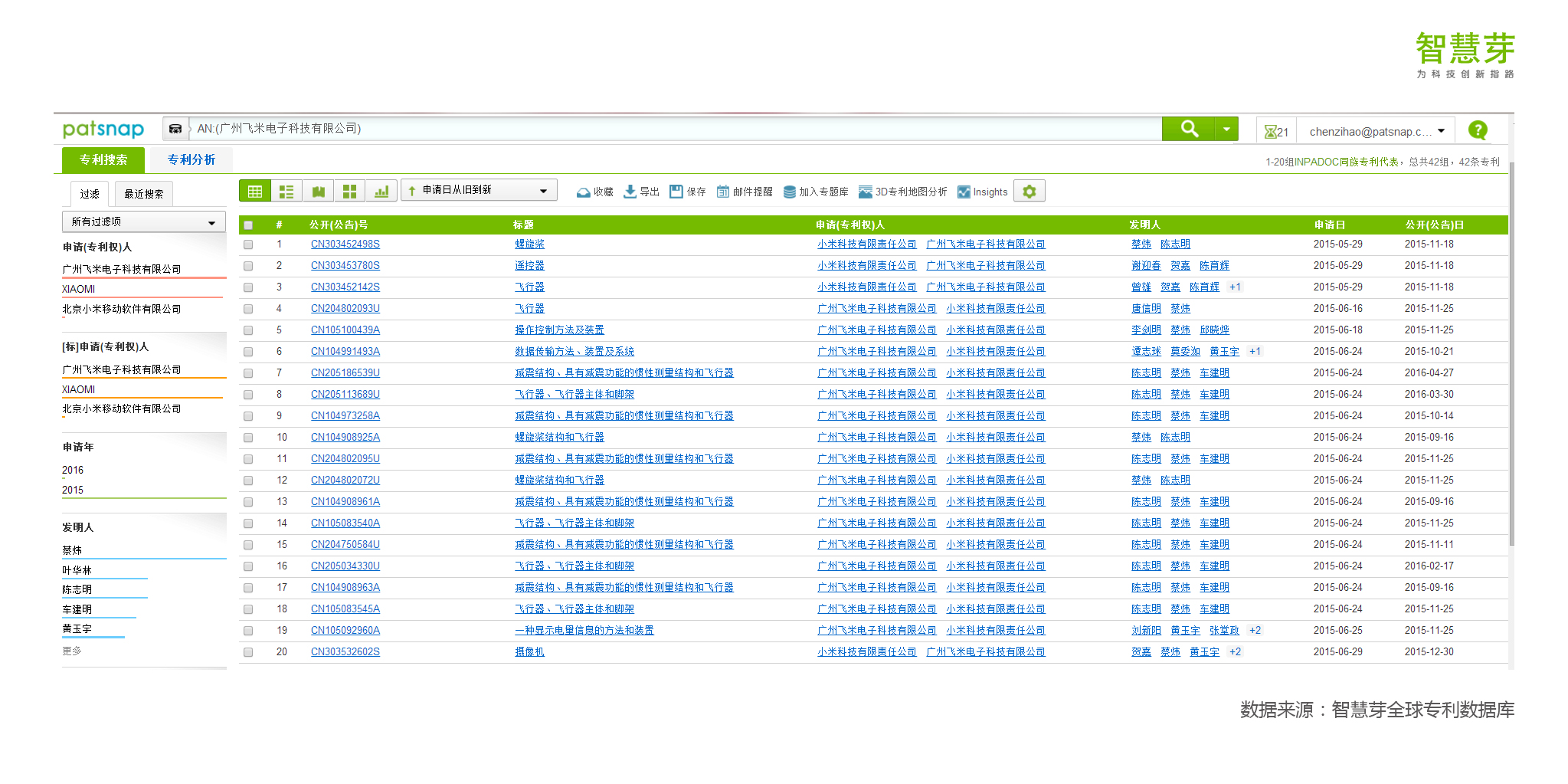Check the box for row 1 CN303452498S
1568x784 pixels.
pos(248,244)
